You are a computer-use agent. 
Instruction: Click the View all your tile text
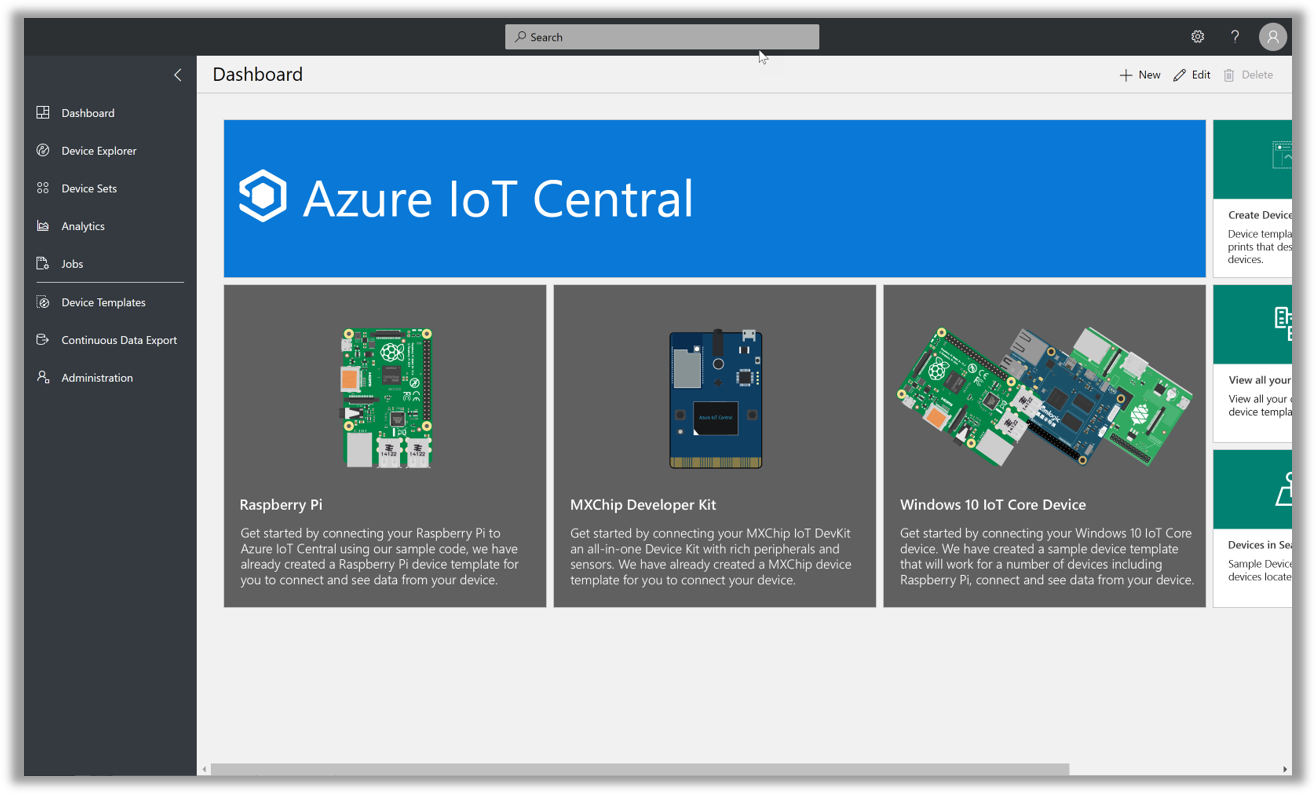tap(1259, 380)
